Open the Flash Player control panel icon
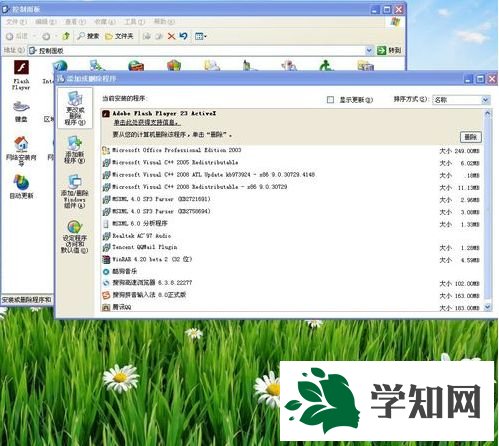The image size is (499, 446). point(21,75)
